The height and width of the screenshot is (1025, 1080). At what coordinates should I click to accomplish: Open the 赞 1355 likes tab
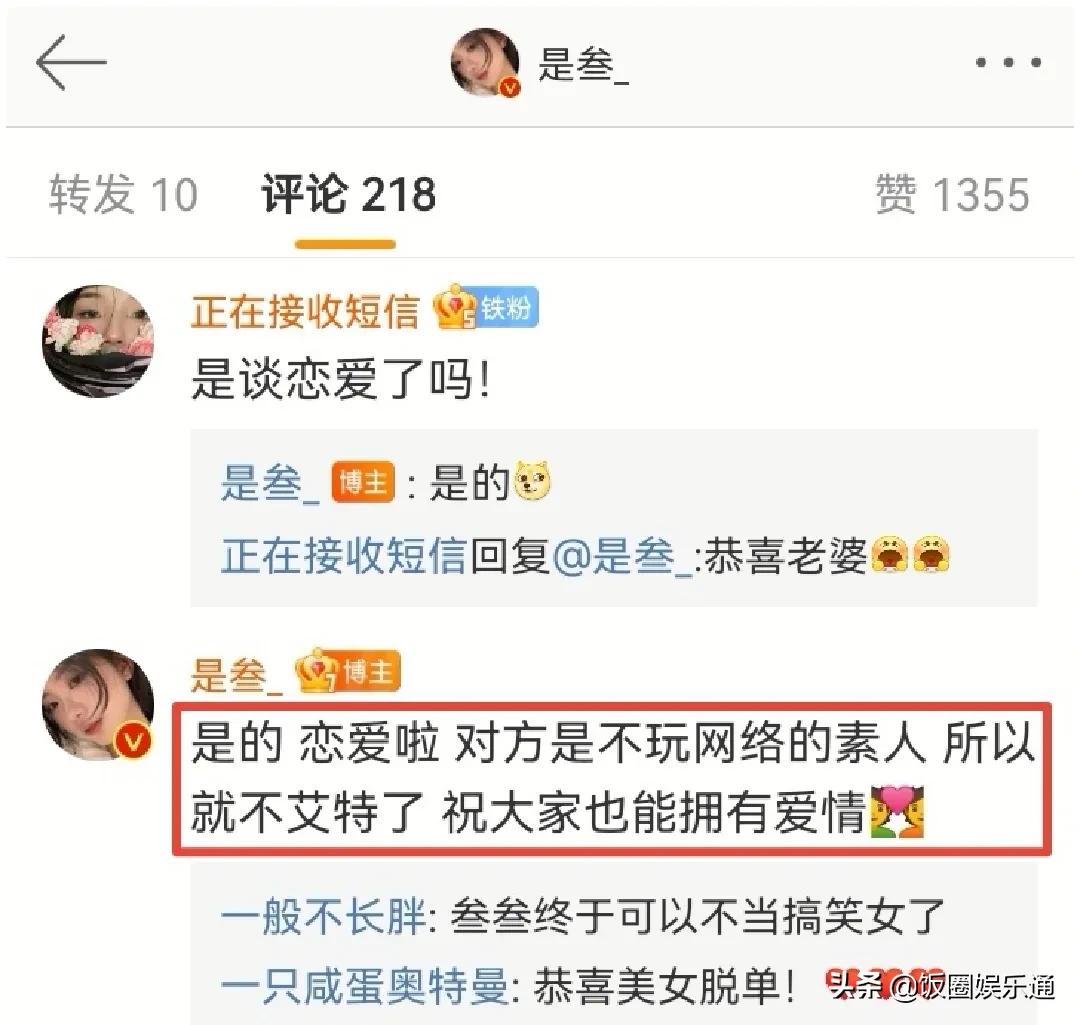tap(953, 194)
